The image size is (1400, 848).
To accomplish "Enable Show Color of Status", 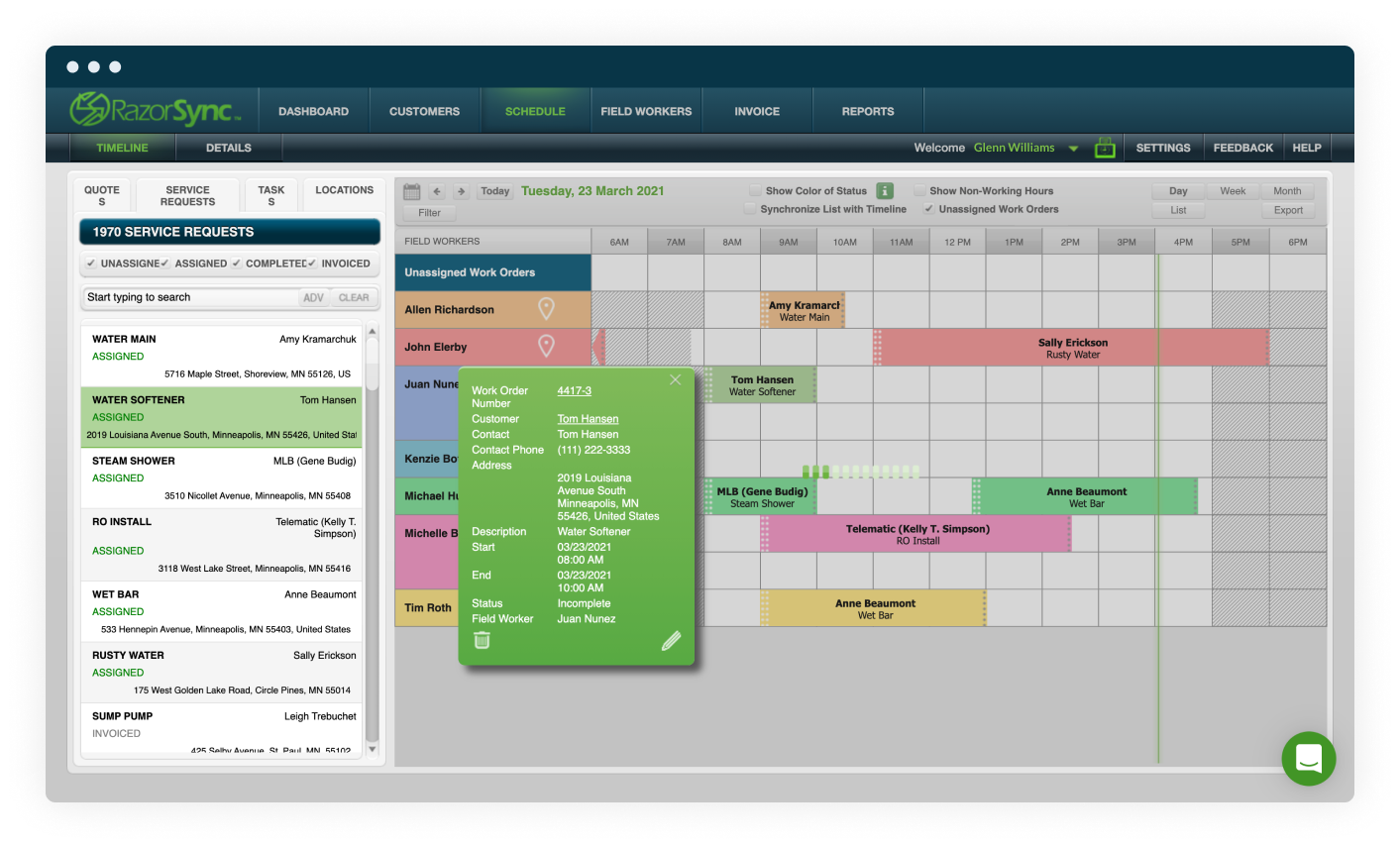I will 755,191.
